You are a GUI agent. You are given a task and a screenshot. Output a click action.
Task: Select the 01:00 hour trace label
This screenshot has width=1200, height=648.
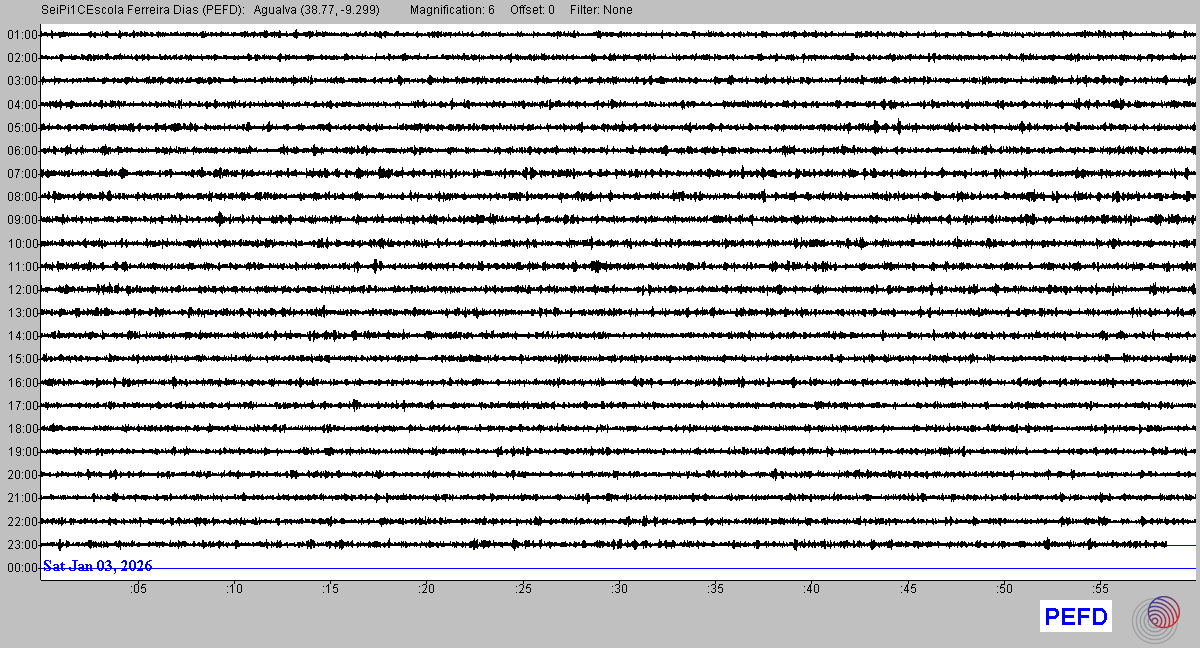[x=21, y=35]
